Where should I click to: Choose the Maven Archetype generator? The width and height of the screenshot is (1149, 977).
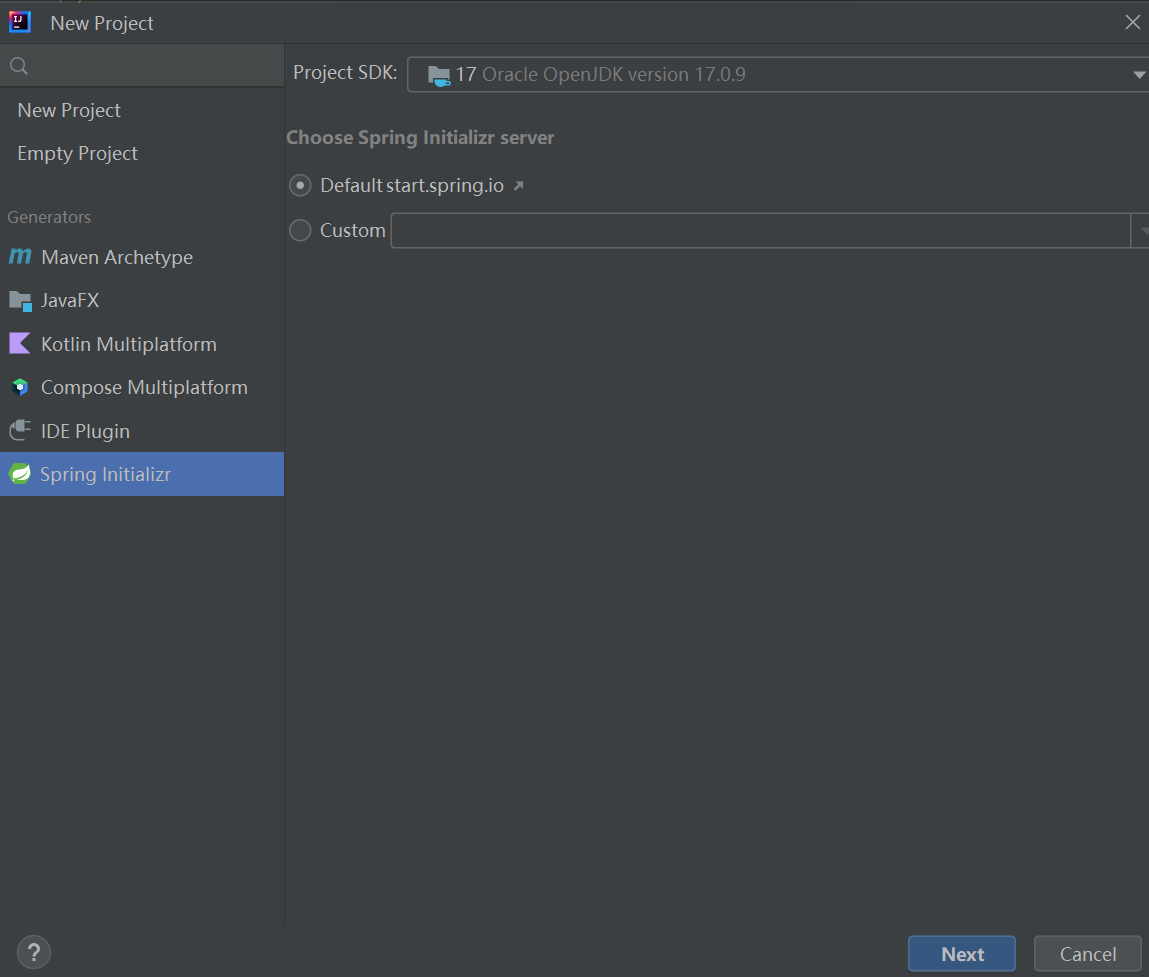pyautogui.click(x=141, y=257)
